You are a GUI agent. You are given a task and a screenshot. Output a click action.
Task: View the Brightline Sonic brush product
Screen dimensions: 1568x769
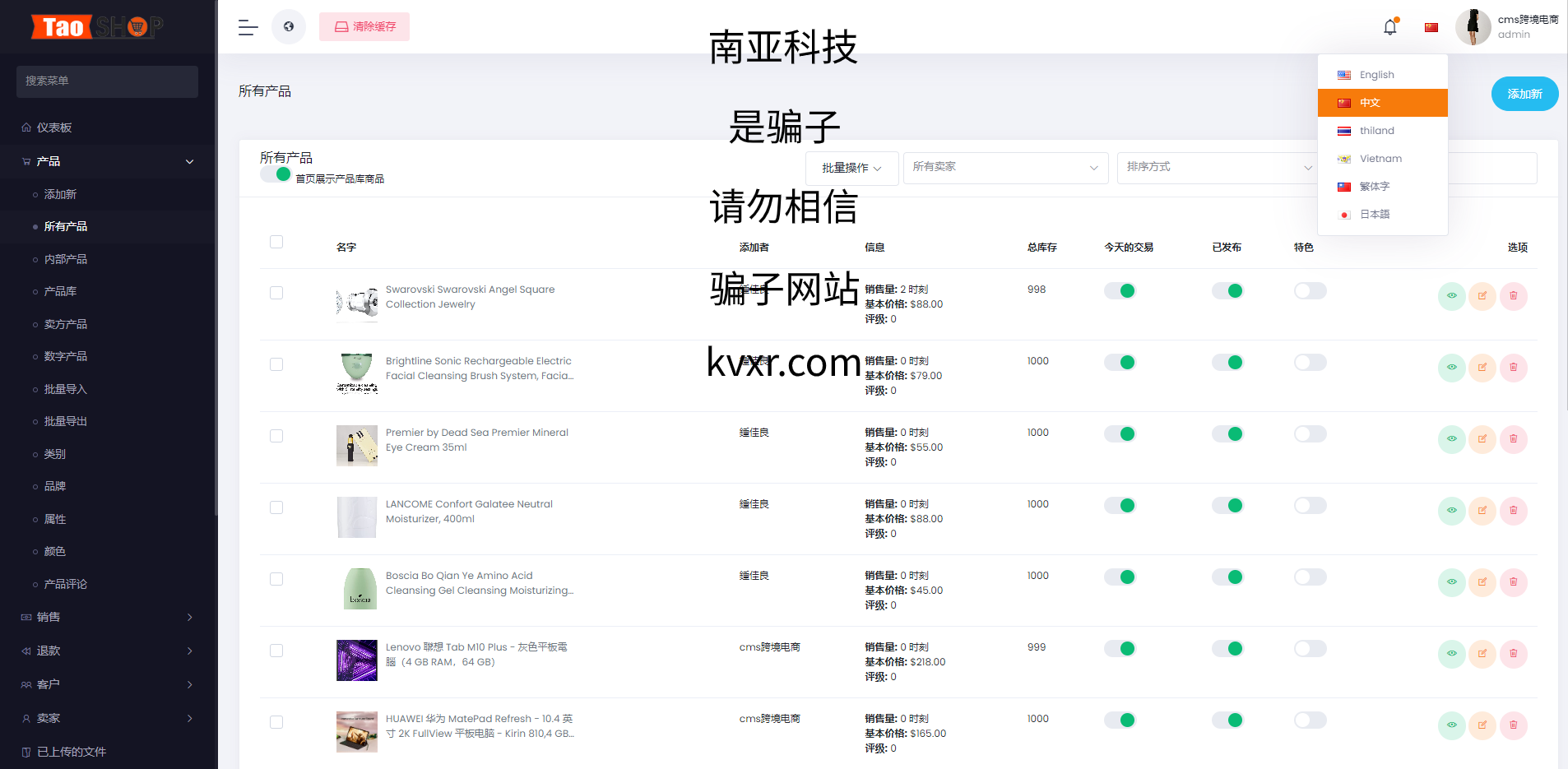pos(1452,368)
